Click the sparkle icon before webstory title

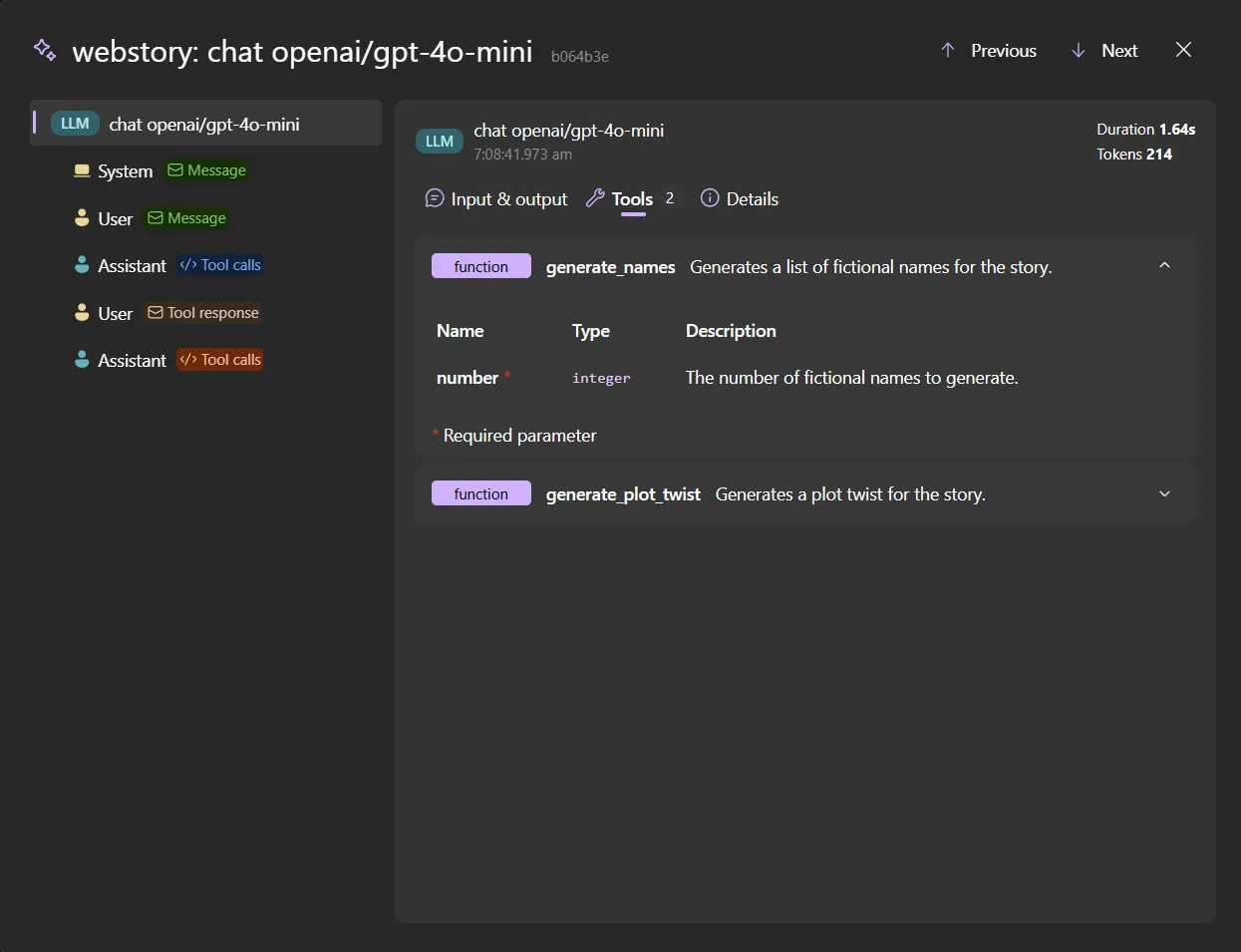click(44, 50)
